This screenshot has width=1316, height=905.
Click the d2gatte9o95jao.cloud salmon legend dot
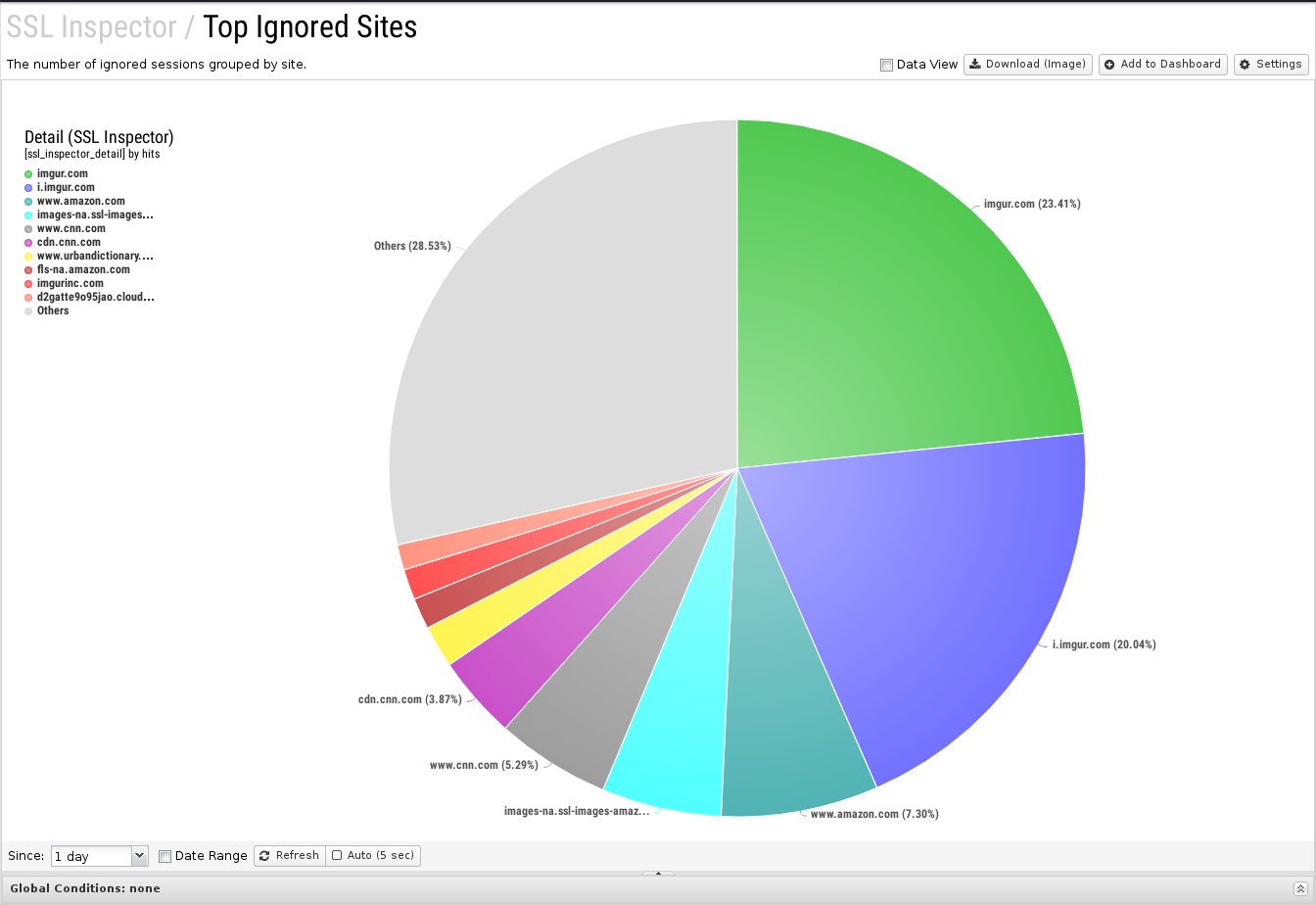tap(28, 298)
